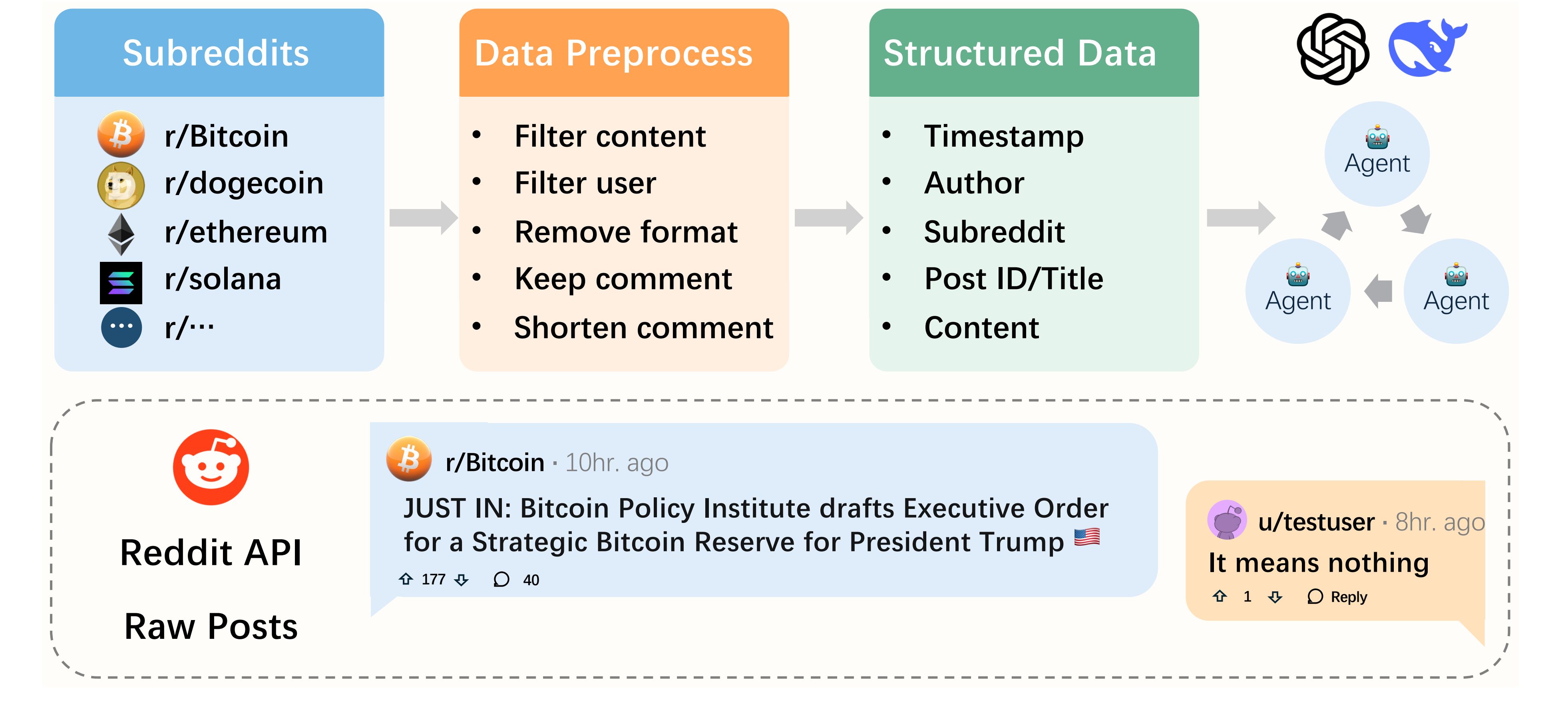
Task: Open r/Bitcoin link in post header
Action: (495, 462)
